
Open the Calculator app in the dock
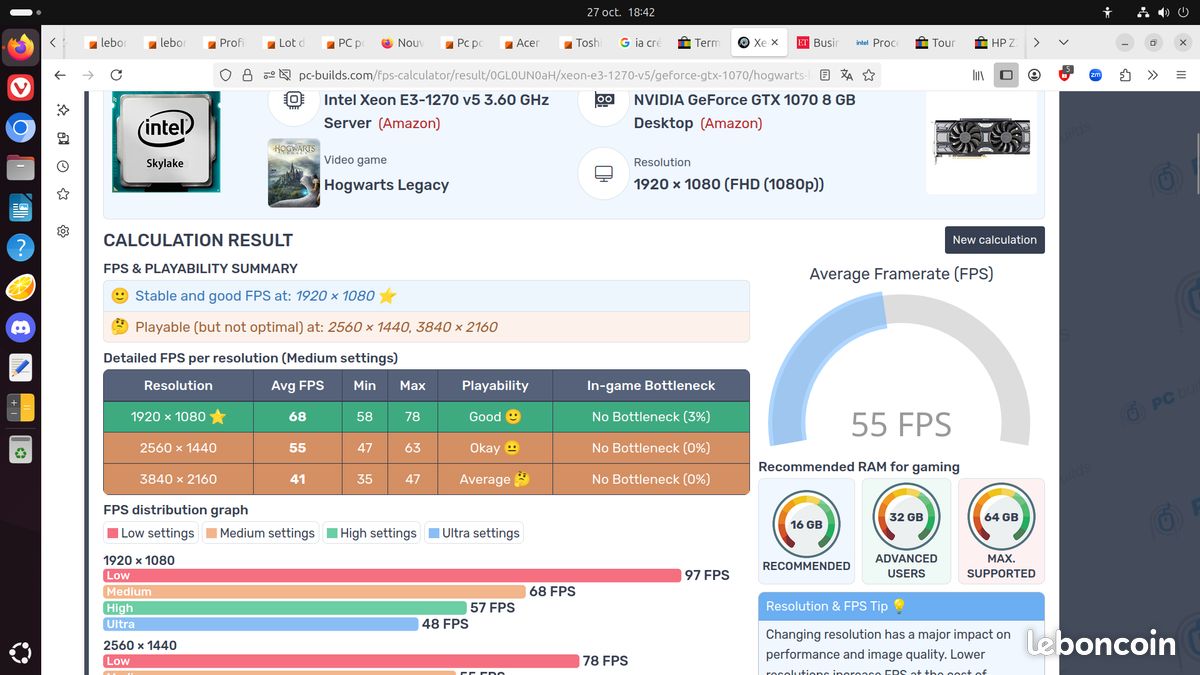20,407
